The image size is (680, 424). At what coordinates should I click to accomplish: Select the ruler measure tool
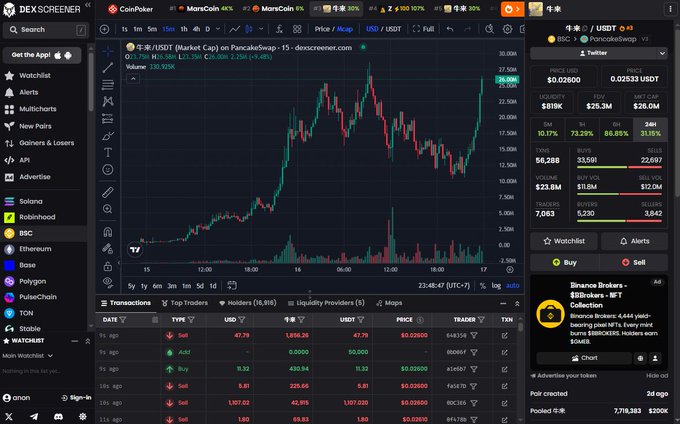(108, 192)
